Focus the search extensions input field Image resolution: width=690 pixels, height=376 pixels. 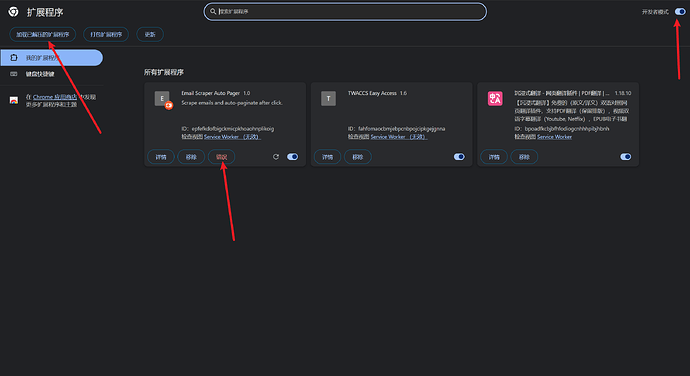click(x=345, y=11)
